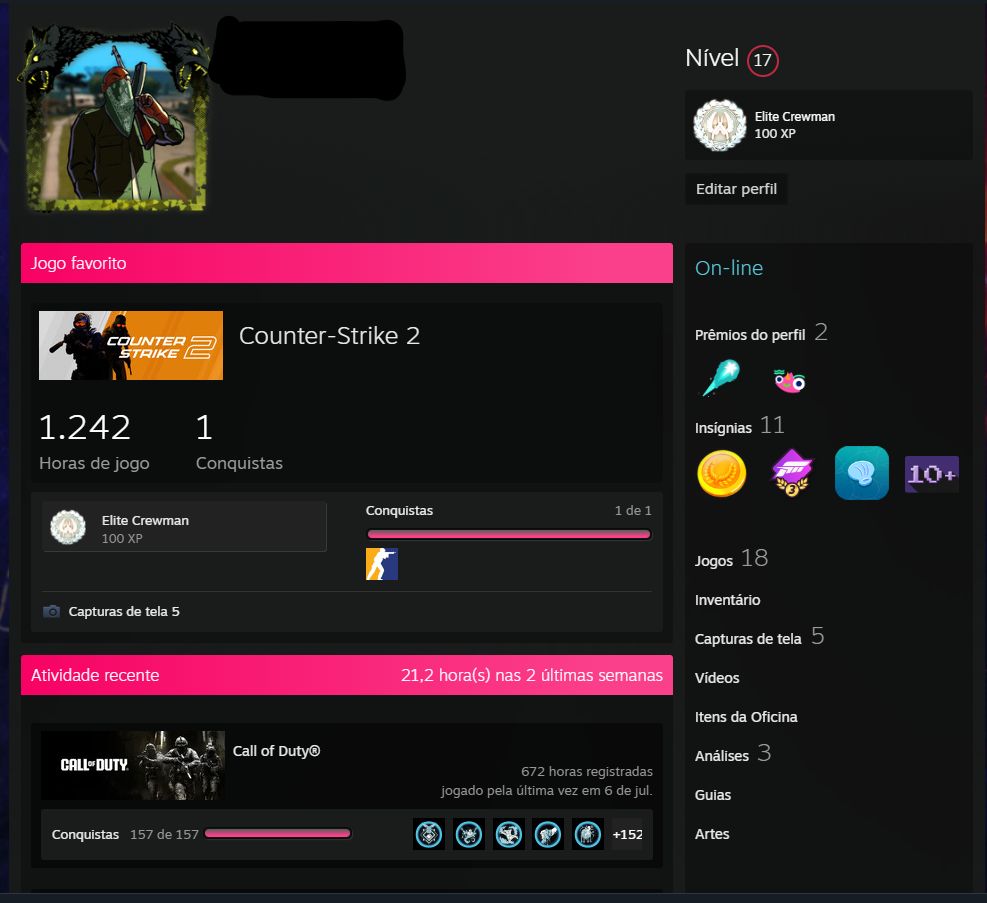Click the pink bird profile award icon
This screenshot has width=987, height=903.
789,381
